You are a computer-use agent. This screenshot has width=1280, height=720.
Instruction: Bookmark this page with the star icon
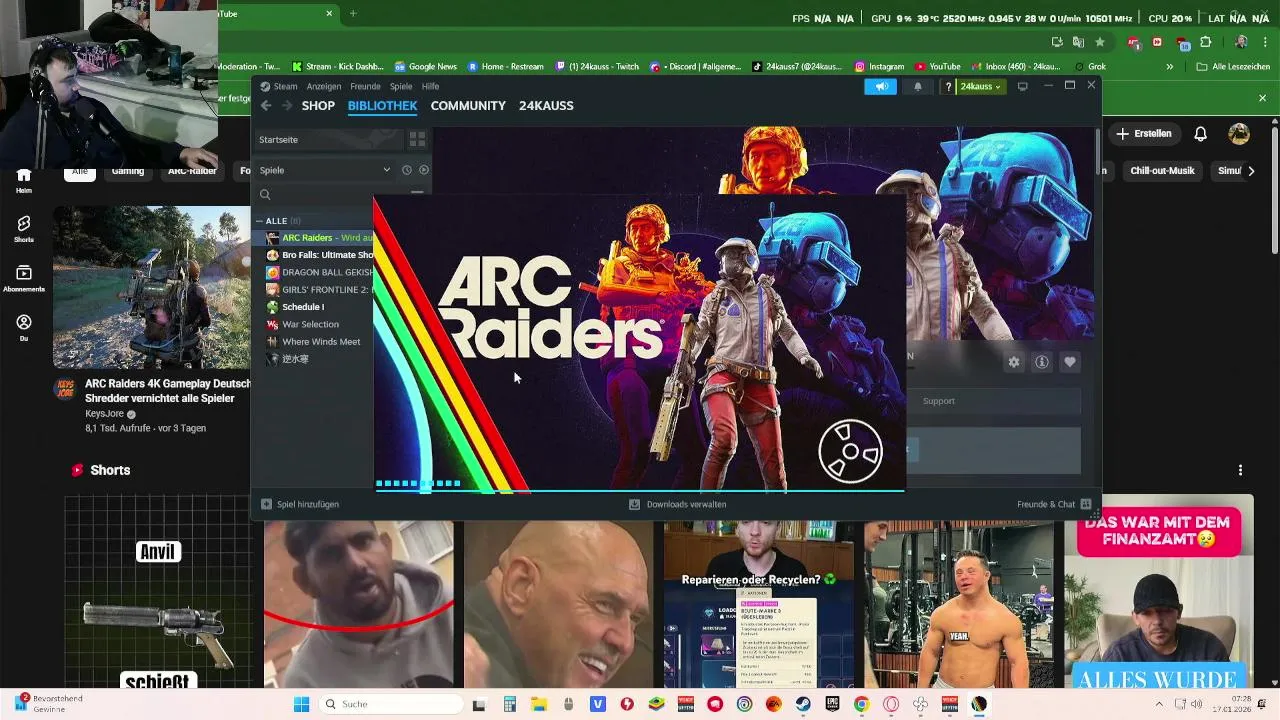click(1100, 42)
